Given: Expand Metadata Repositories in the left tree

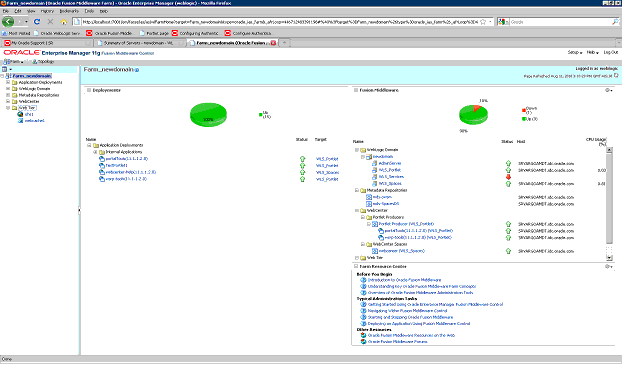Looking at the screenshot, I should (8, 95).
